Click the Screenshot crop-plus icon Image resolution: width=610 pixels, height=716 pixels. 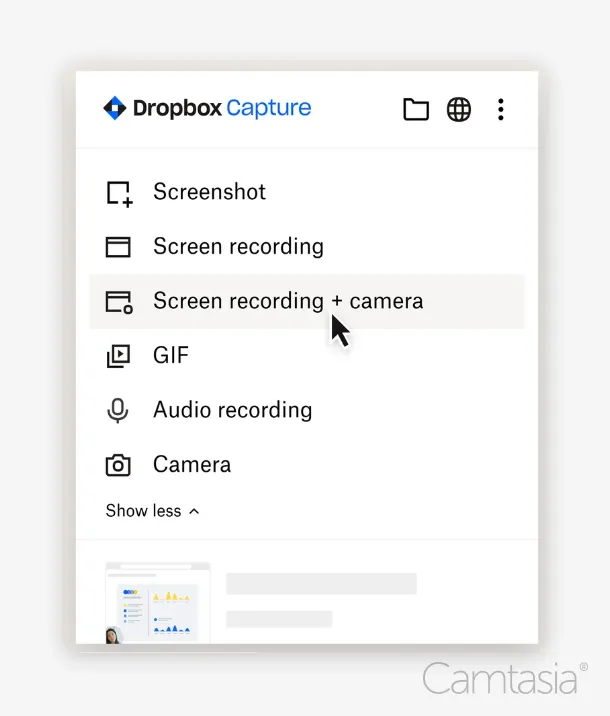click(x=119, y=194)
